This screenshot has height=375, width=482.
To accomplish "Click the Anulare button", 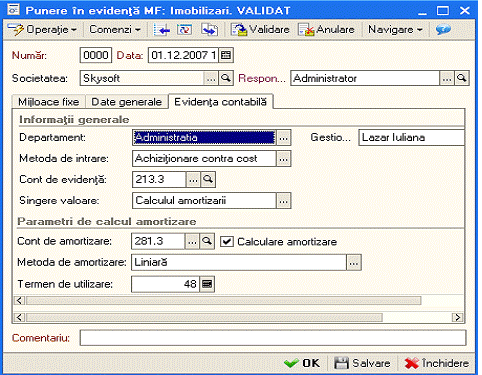I will 326,30.
